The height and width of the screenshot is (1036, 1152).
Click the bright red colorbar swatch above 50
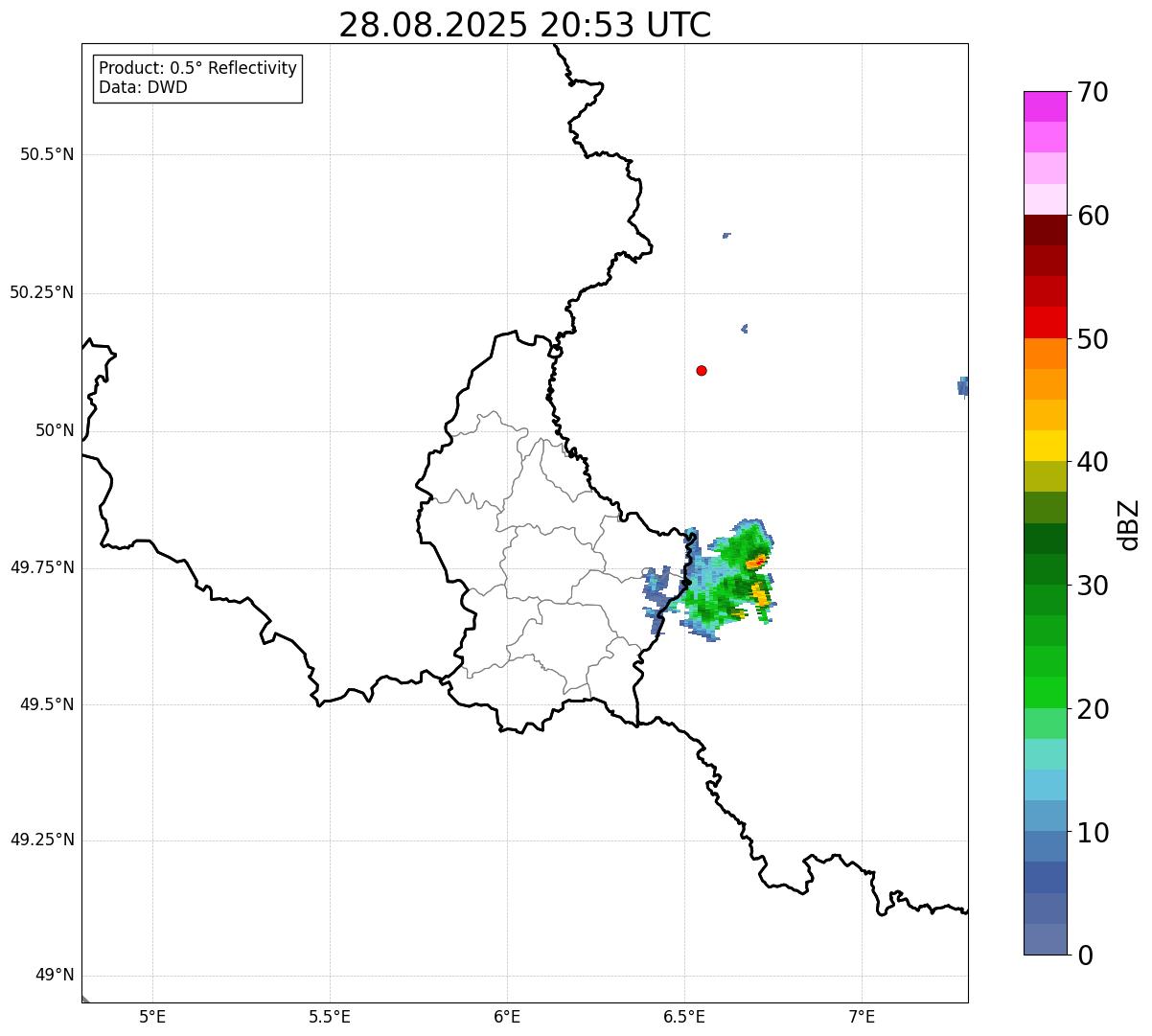click(1046, 322)
